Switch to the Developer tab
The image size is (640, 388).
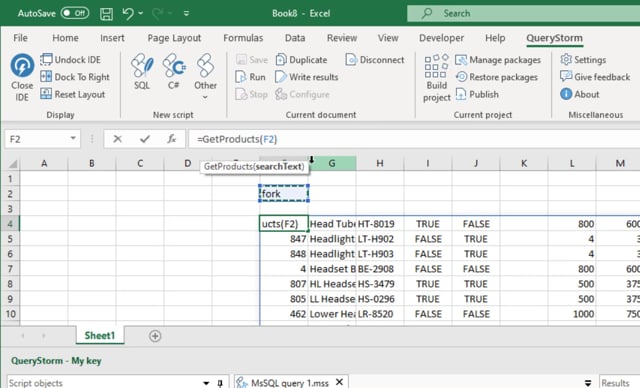tap(441, 38)
